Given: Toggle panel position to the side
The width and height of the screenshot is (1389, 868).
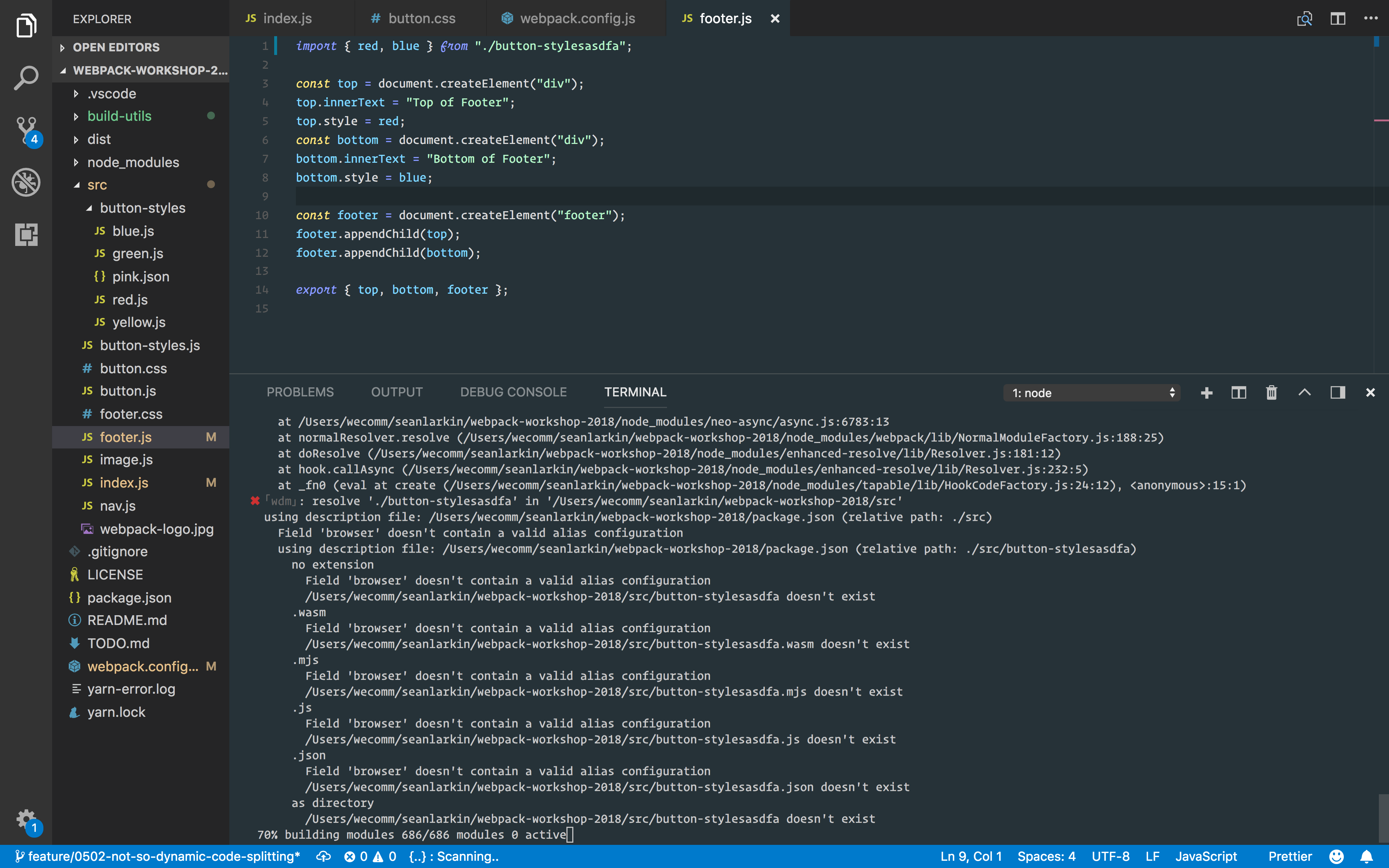Looking at the screenshot, I should pyautogui.click(x=1337, y=393).
